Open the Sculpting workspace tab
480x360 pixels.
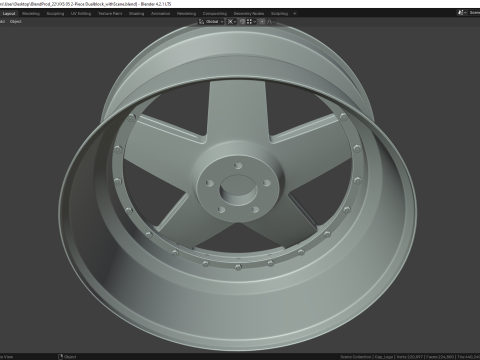point(55,14)
